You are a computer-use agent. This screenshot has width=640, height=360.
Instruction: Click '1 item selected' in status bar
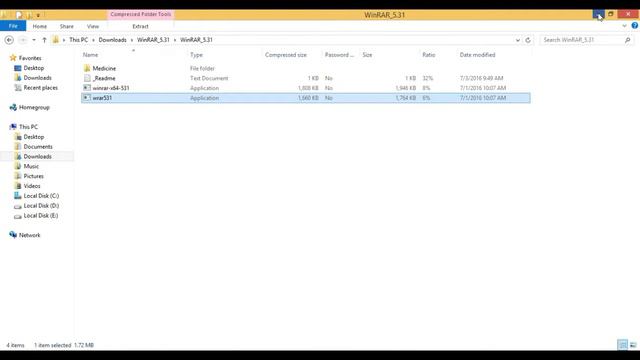(x=53, y=345)
